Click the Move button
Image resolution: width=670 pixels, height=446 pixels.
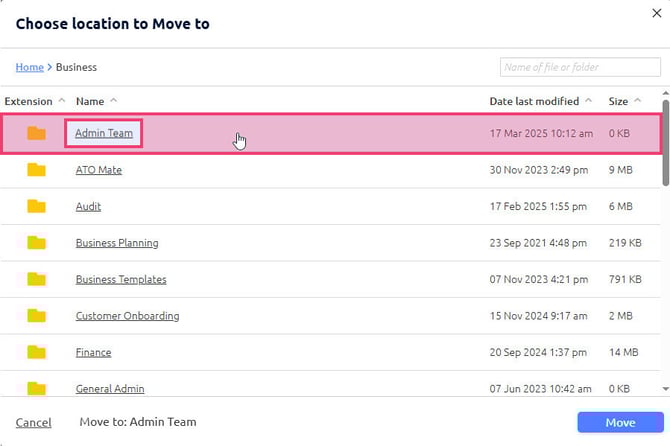coord(620,423)
